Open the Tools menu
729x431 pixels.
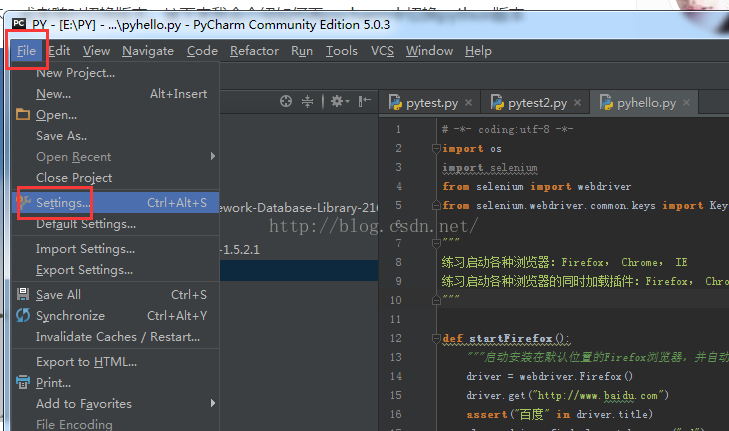[342, 51]
